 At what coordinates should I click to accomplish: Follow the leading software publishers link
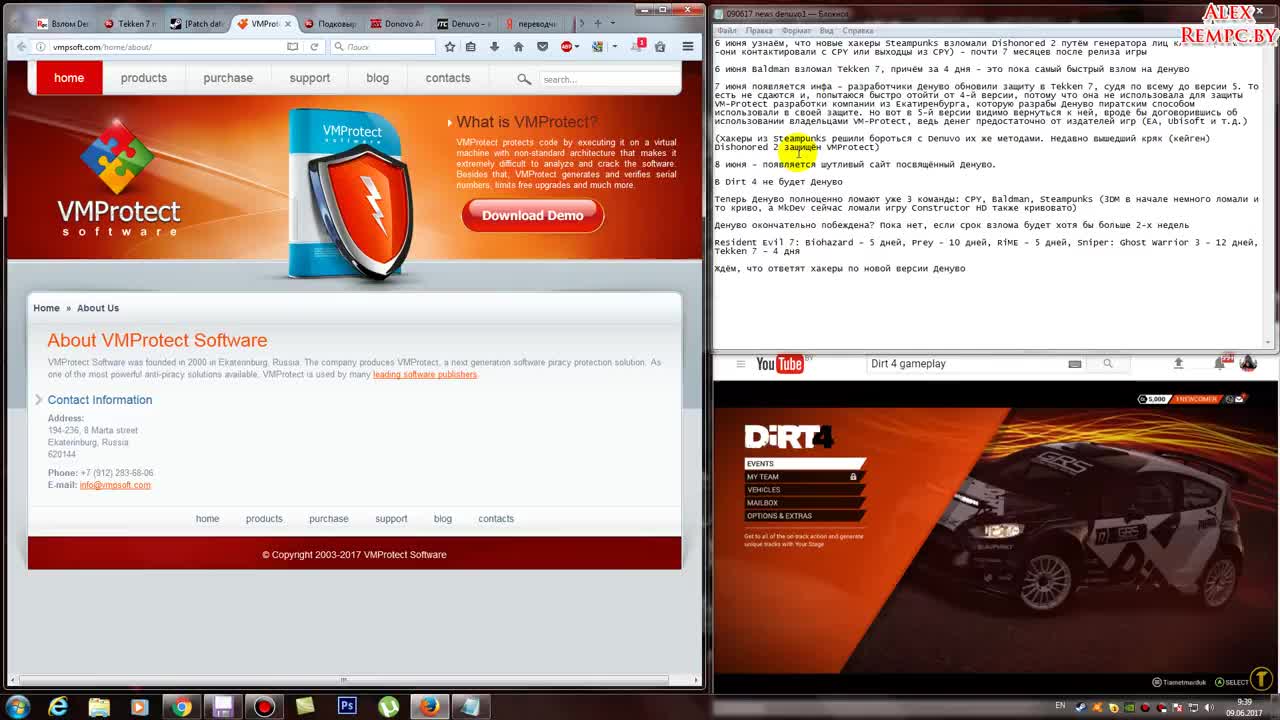click(425, 375)
